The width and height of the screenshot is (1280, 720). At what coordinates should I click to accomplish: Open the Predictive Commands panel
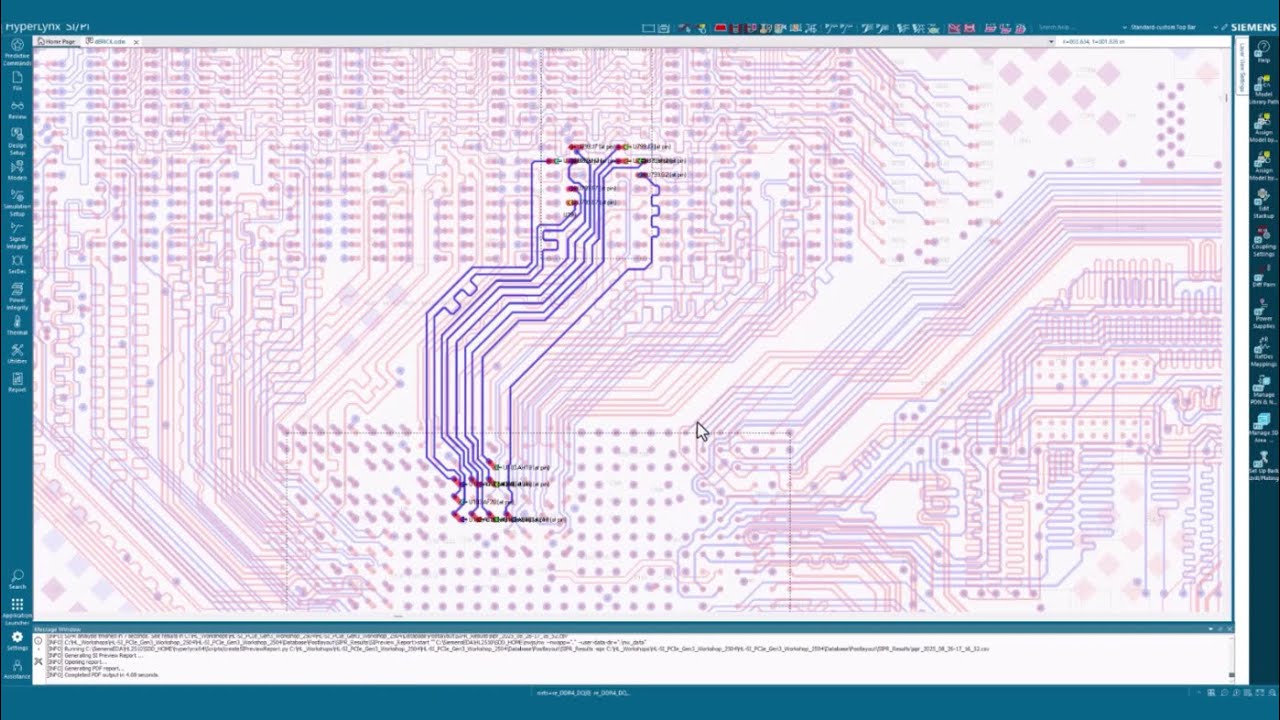[x=17, y=52]
